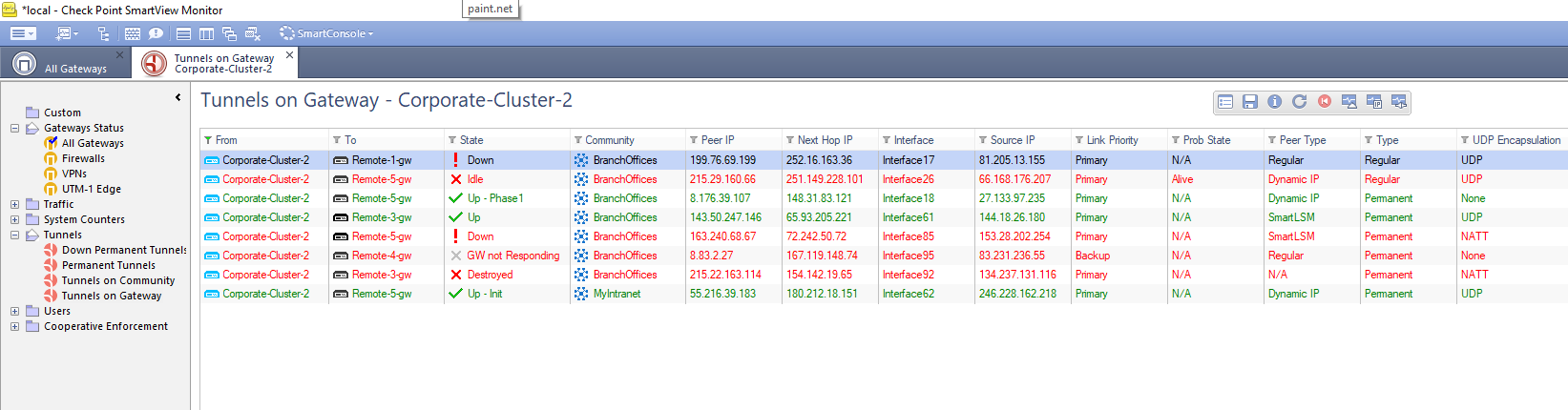Select the vertical columns layout icon
The height and width of the screenshot is (410, 1568).
click(206, 33)
